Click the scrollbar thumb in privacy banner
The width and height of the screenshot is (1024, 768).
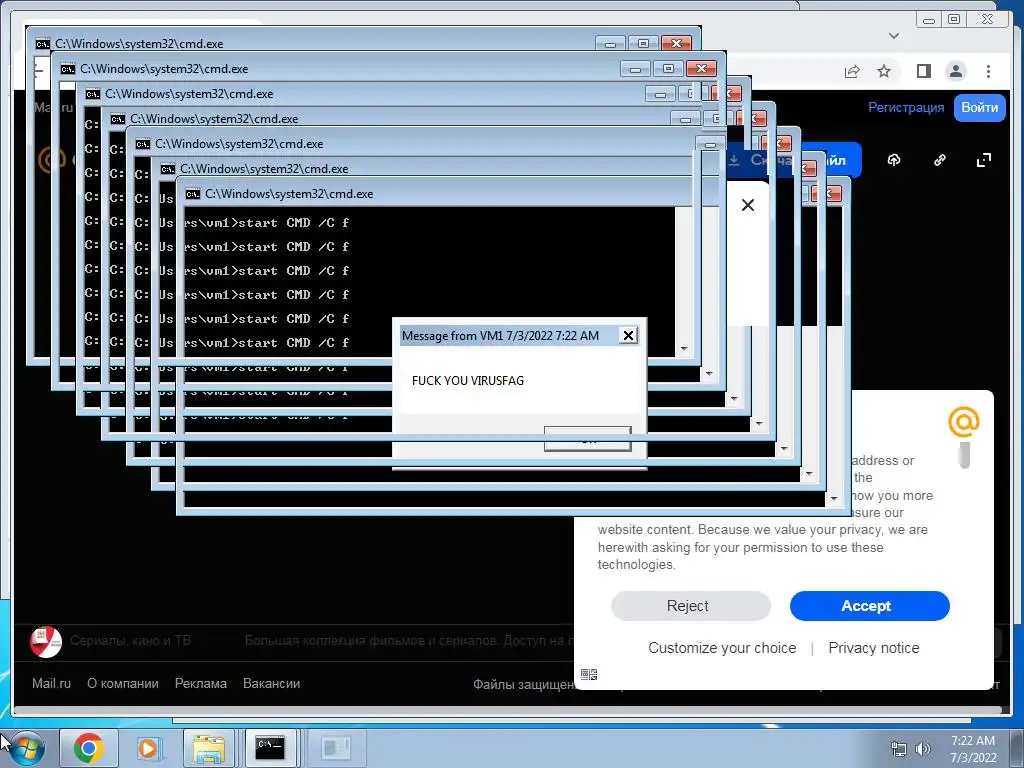tap(964, 456)
